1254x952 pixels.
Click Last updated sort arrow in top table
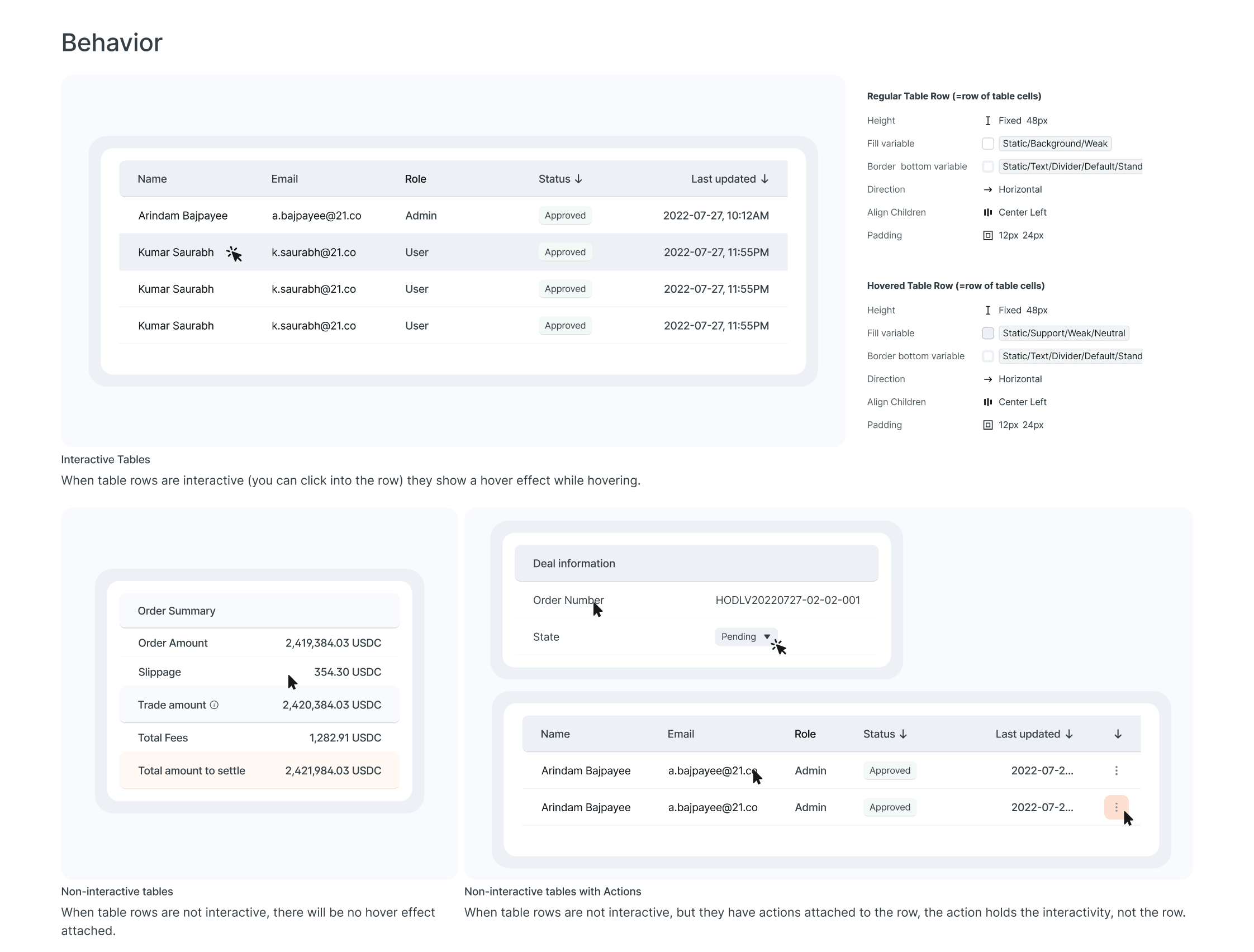(765, 179)
